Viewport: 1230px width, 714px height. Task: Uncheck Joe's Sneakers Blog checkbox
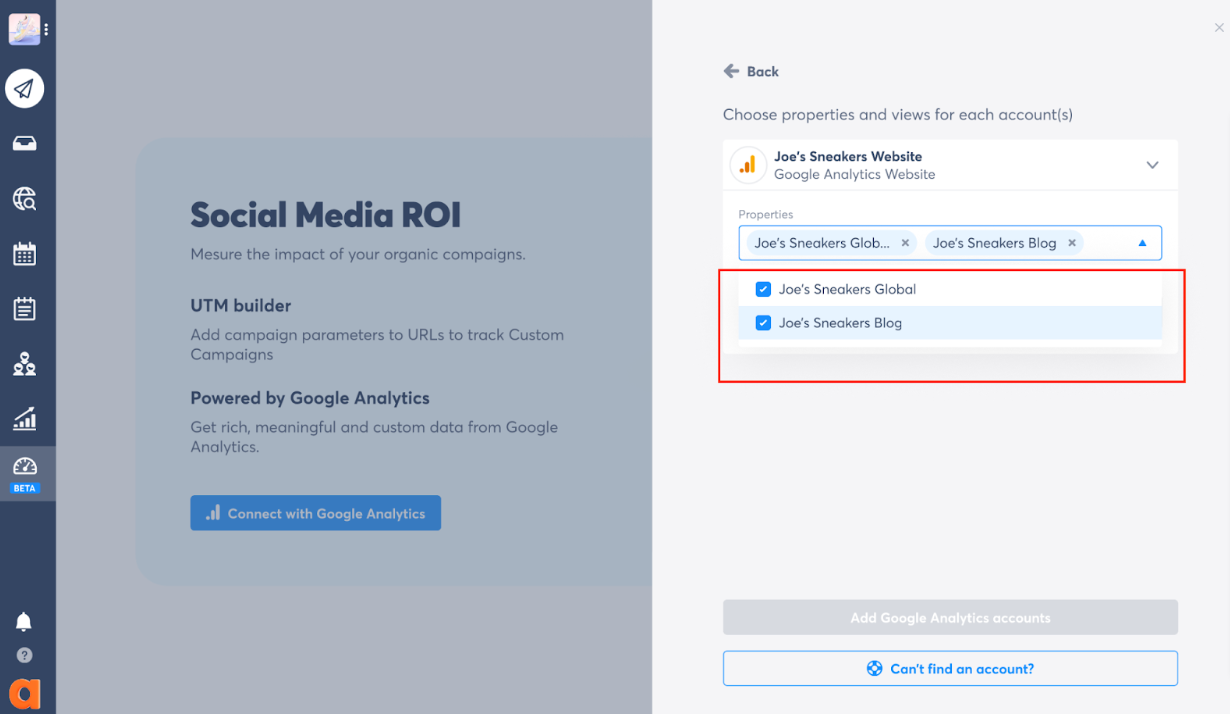(x=763, y=323)
